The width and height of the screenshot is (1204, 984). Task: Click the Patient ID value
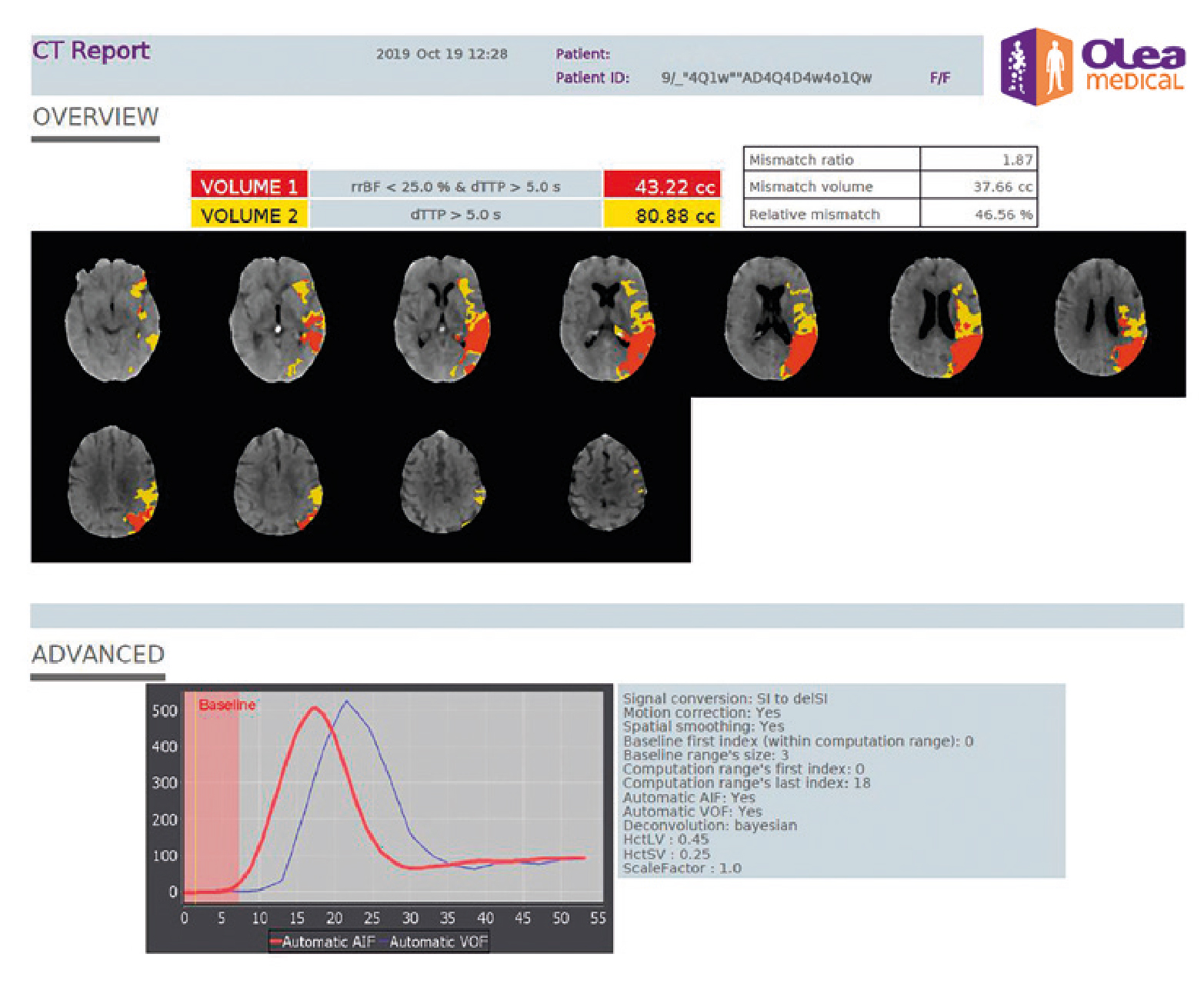766,78
